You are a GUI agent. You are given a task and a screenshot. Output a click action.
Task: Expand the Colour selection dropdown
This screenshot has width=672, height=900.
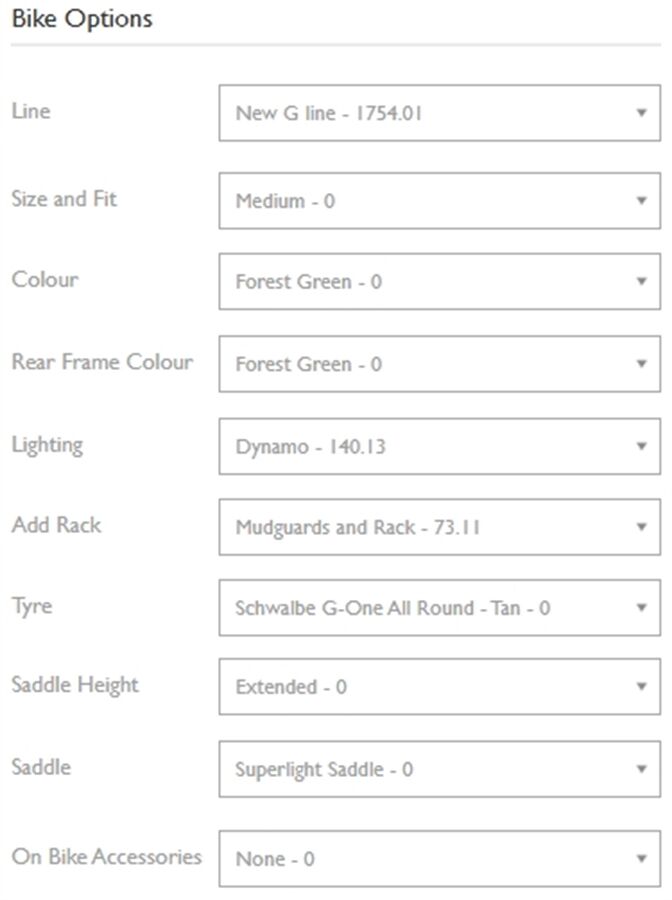tap(439, 282)
